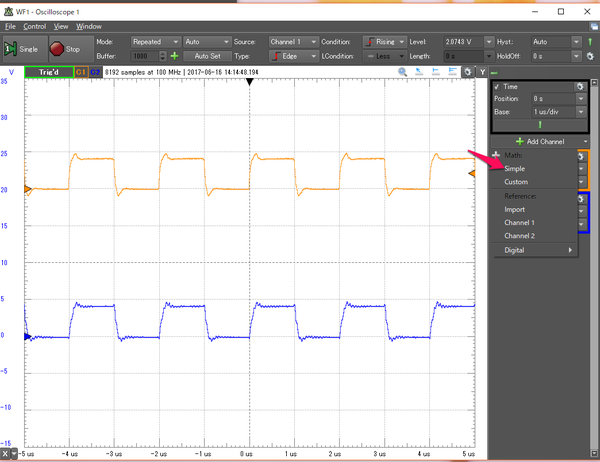This screenshot has width=600, height=462.
Task: Click the zoom magnifier icon above plot
Action: click(403, 73)
